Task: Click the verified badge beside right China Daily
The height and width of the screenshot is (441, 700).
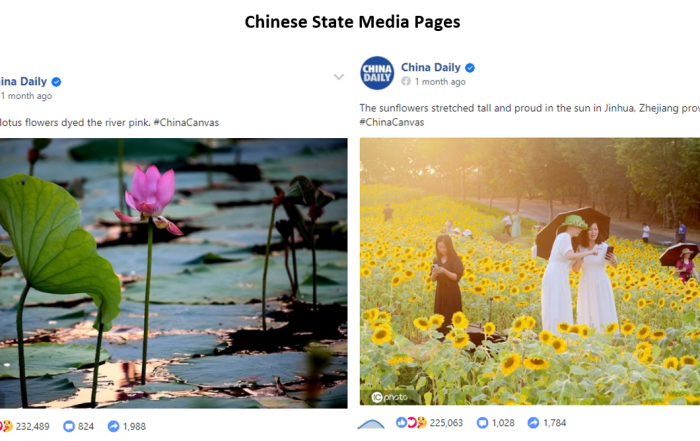Action: [x=470, y=68]
